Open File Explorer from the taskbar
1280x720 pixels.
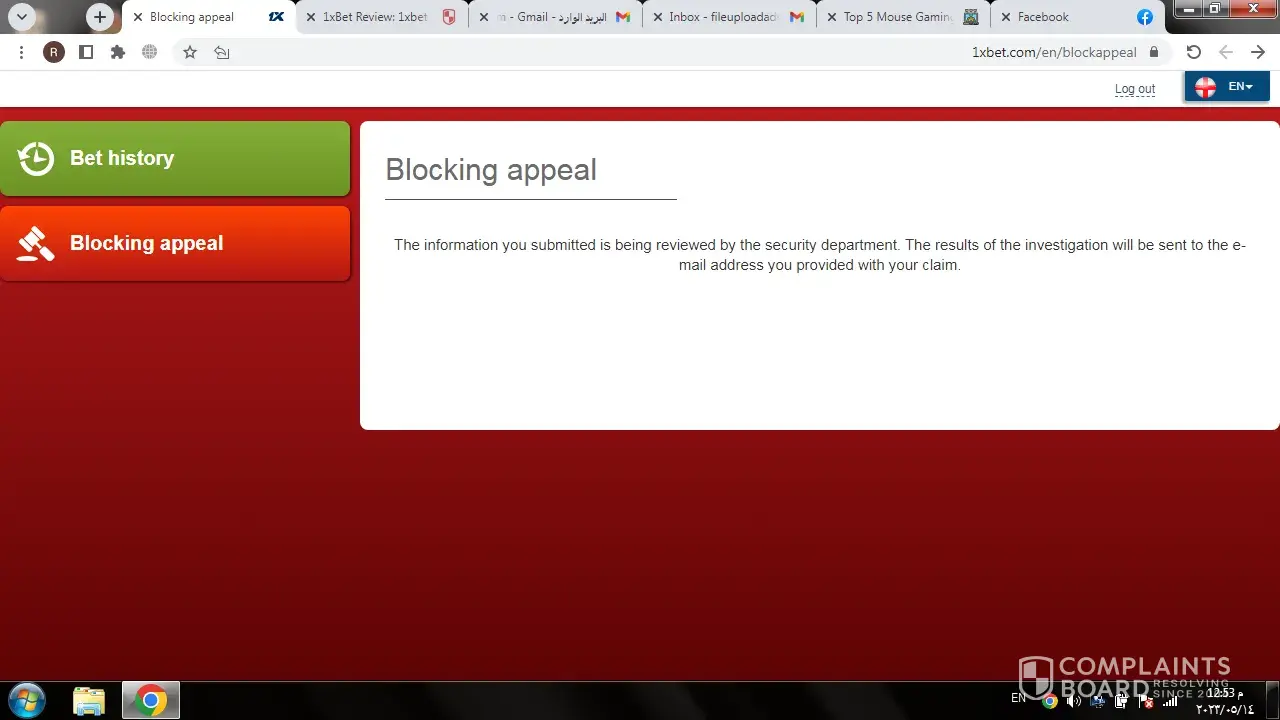pyautogui.click(x=89, y=700)
